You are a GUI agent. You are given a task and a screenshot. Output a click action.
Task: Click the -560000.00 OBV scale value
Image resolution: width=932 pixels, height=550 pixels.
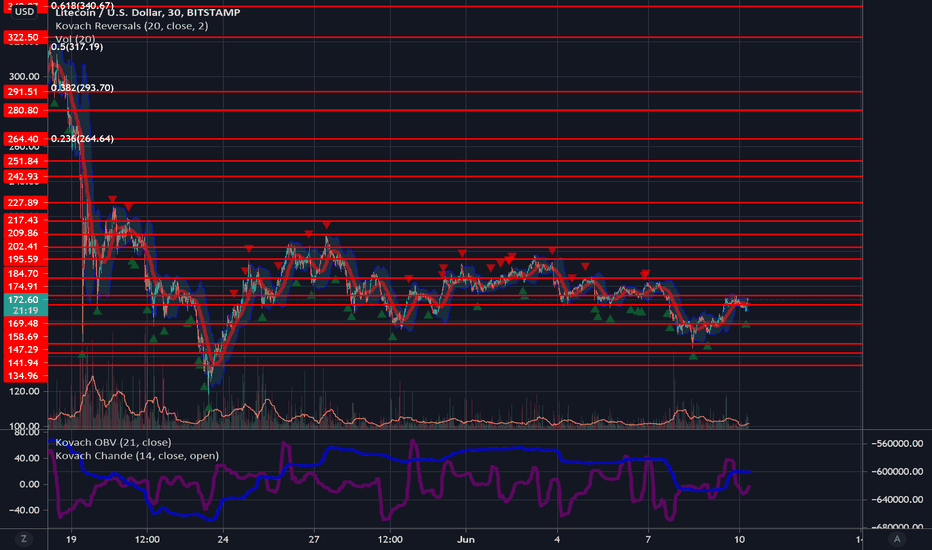897,444
